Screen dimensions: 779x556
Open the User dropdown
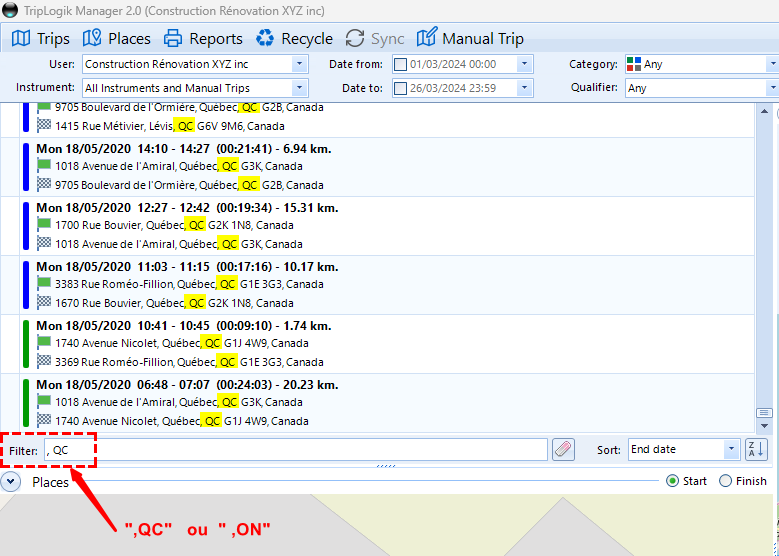tap(299, 64)
